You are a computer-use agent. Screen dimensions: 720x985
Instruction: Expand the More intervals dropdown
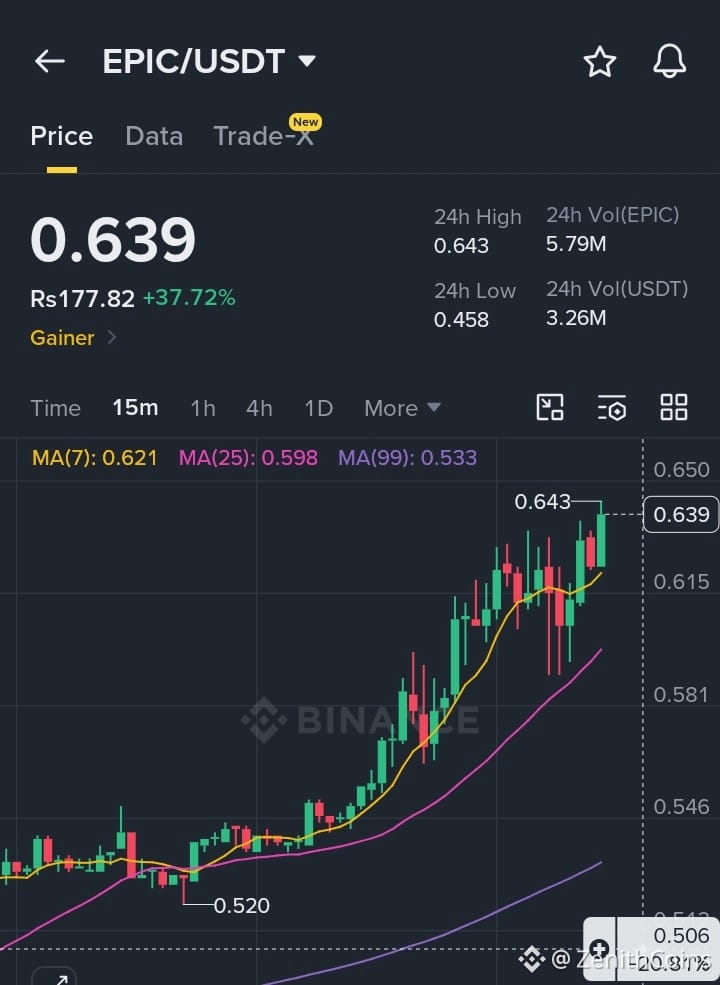click(x=402, y=408)
